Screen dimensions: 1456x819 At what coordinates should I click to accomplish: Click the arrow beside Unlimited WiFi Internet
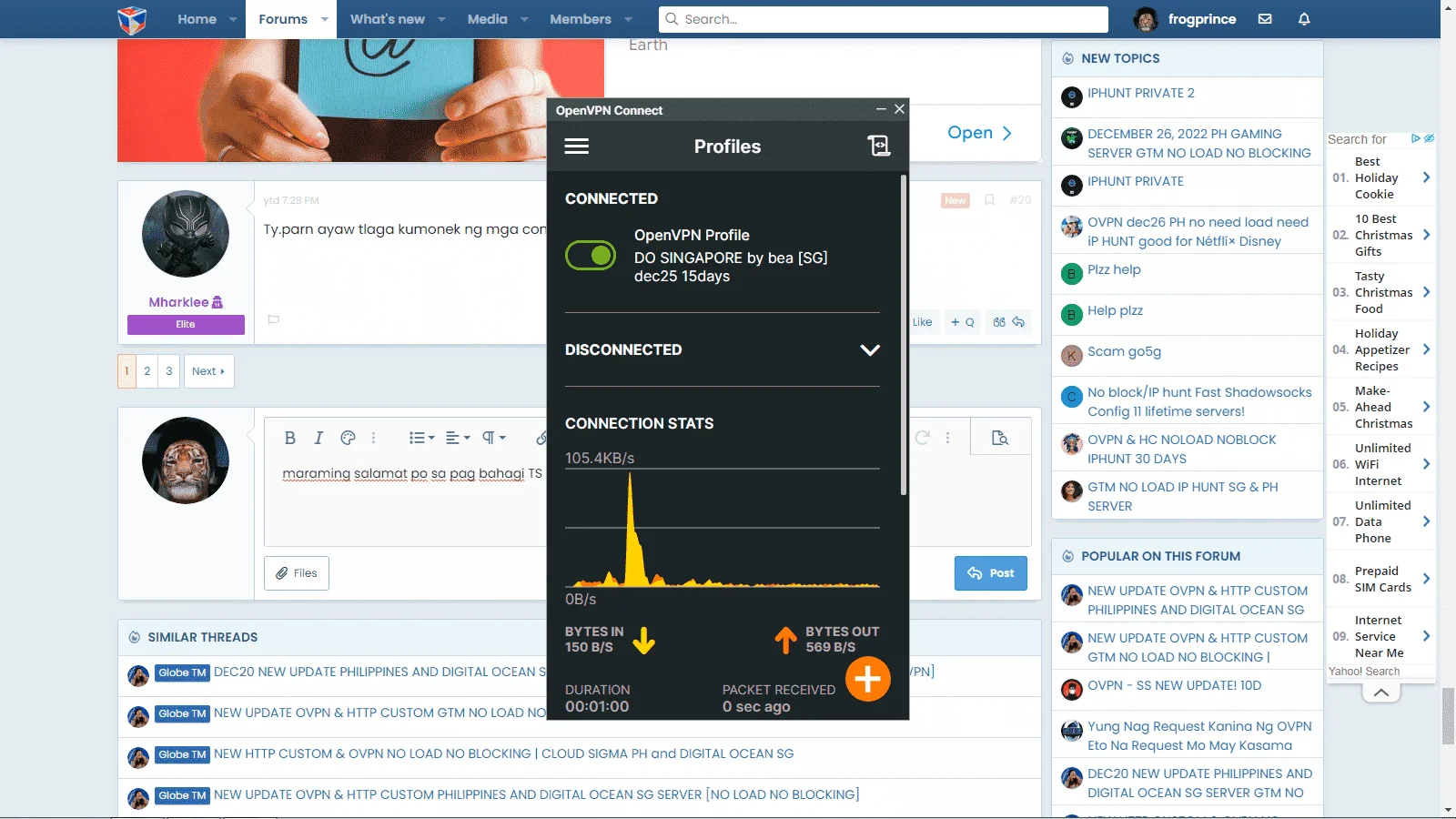[x=1426, y=464]
